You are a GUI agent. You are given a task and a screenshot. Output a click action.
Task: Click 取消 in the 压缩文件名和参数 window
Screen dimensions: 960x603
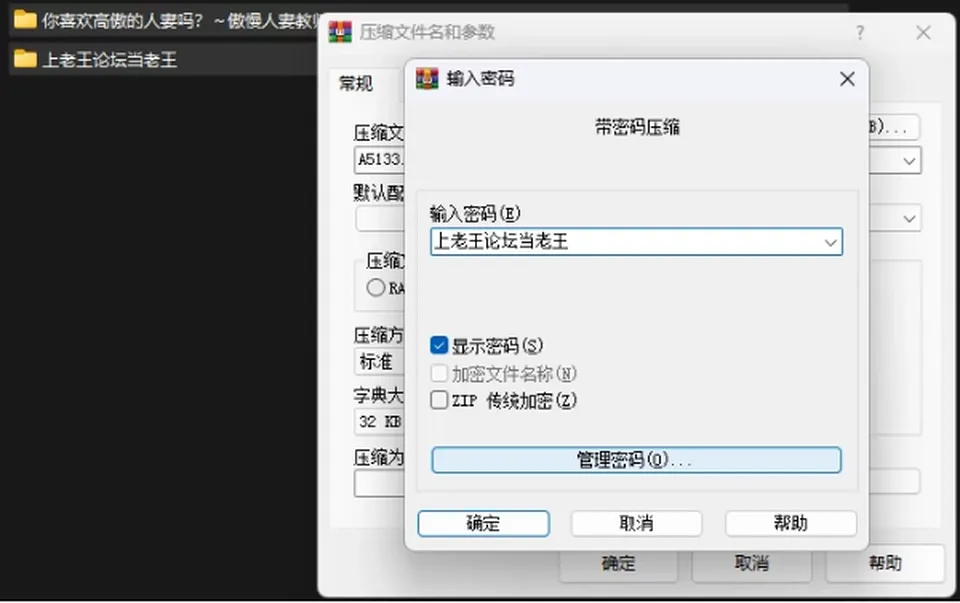point(752,563)
